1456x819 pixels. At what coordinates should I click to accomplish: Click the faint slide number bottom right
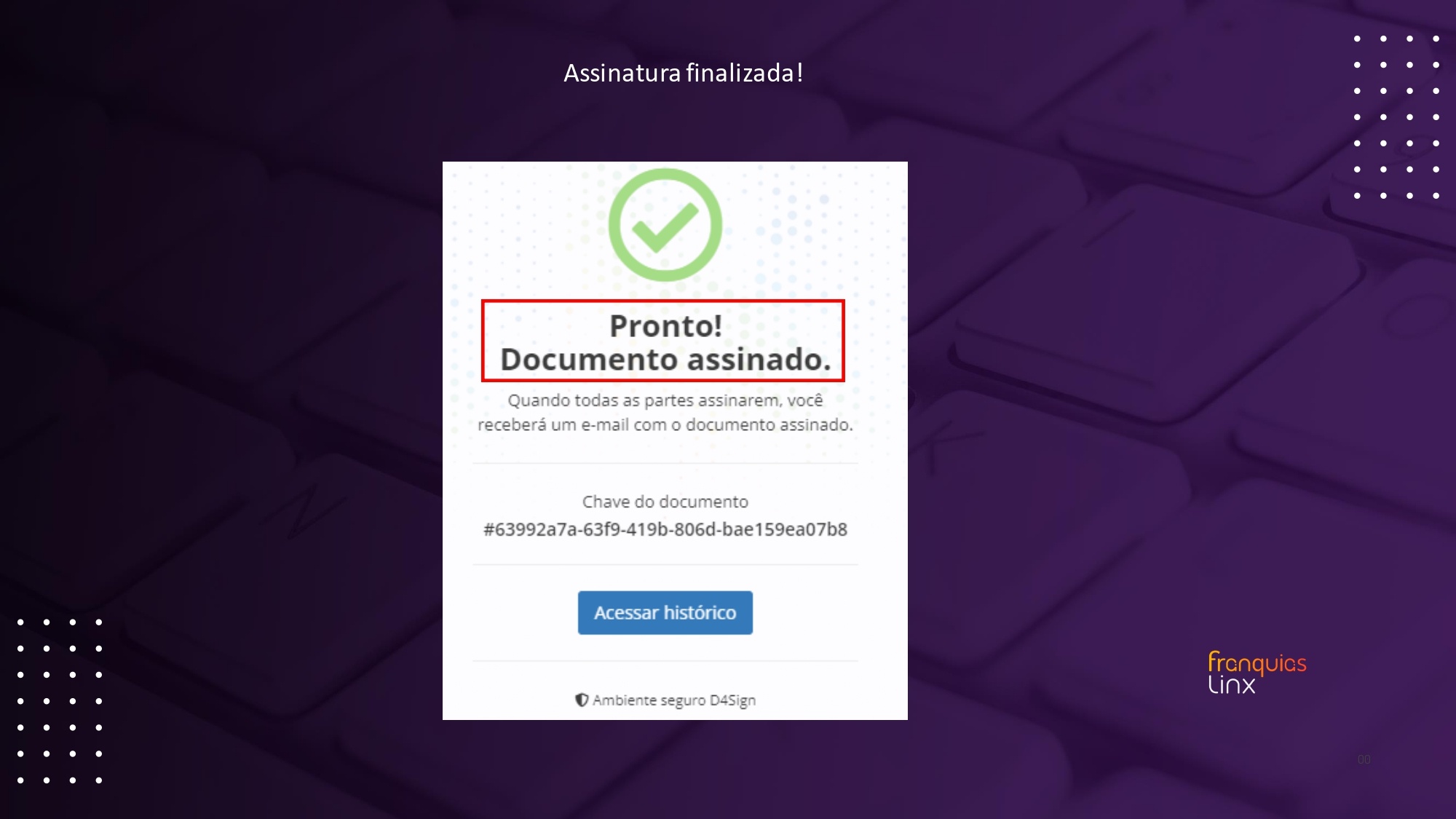pyautogui.click(x=1364, y=759)
